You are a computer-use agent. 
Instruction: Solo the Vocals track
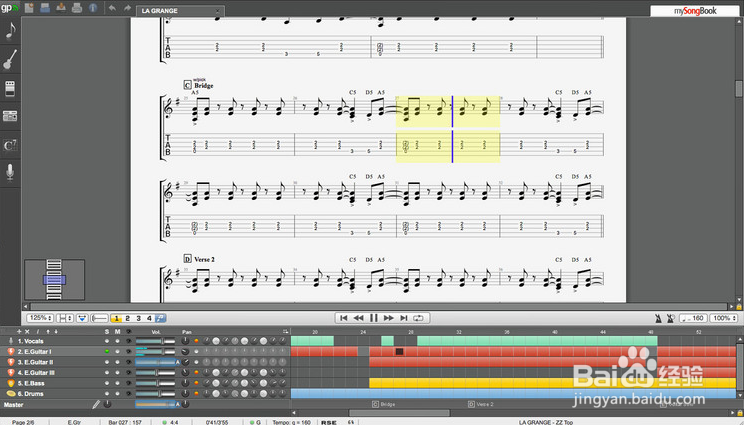click(107, 341)
